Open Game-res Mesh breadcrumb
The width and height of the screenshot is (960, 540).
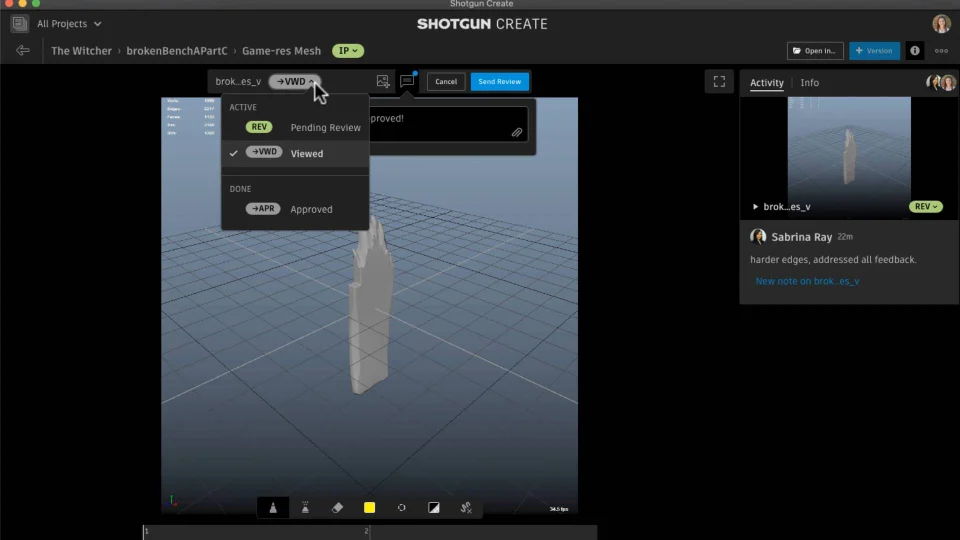coord(281,51)
